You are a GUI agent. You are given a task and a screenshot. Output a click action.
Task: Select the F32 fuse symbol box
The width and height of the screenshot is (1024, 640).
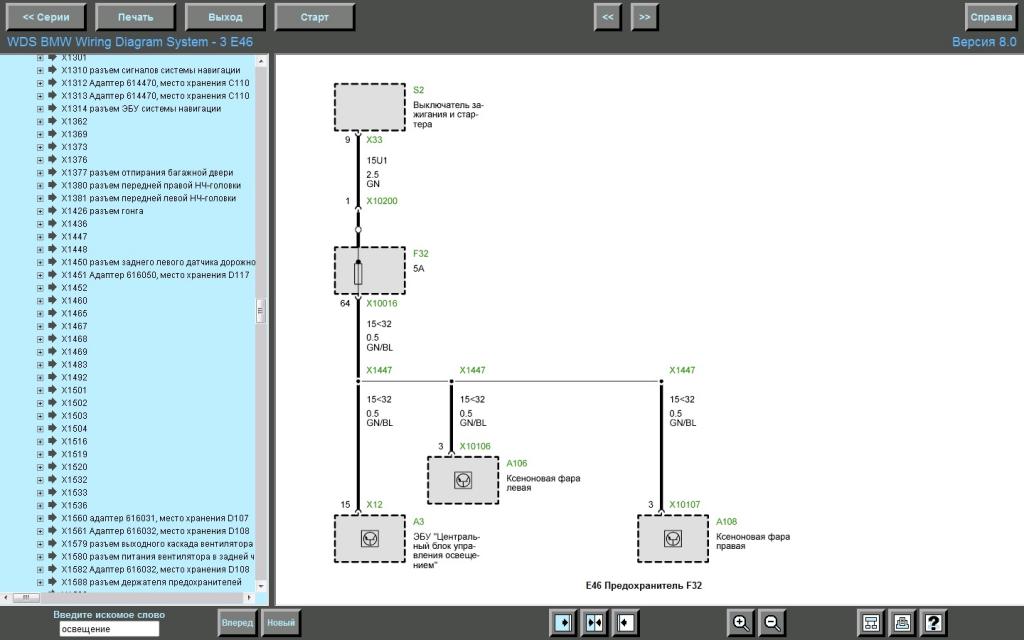(370, 270)
